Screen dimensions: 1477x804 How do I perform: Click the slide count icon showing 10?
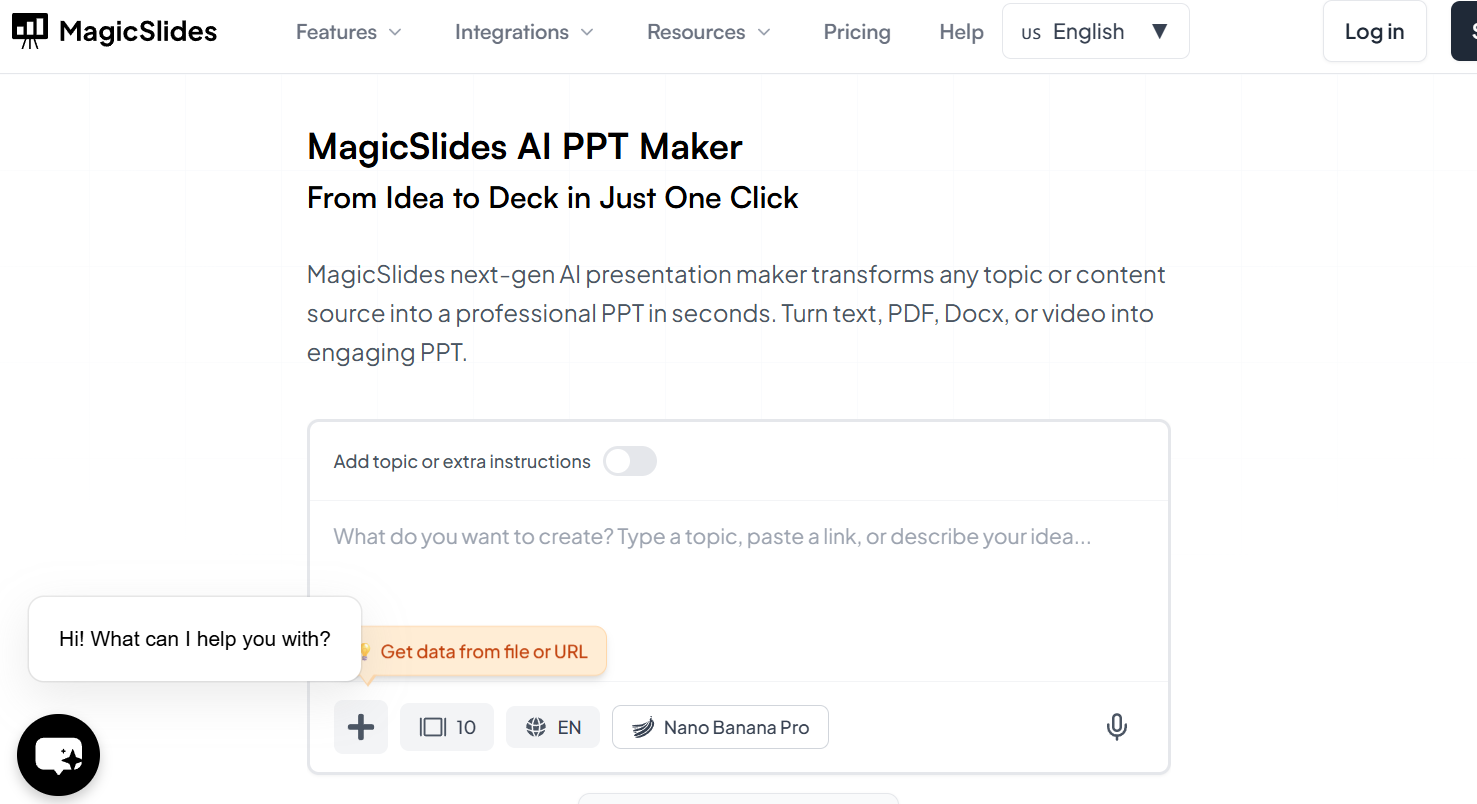click(446, 727)
